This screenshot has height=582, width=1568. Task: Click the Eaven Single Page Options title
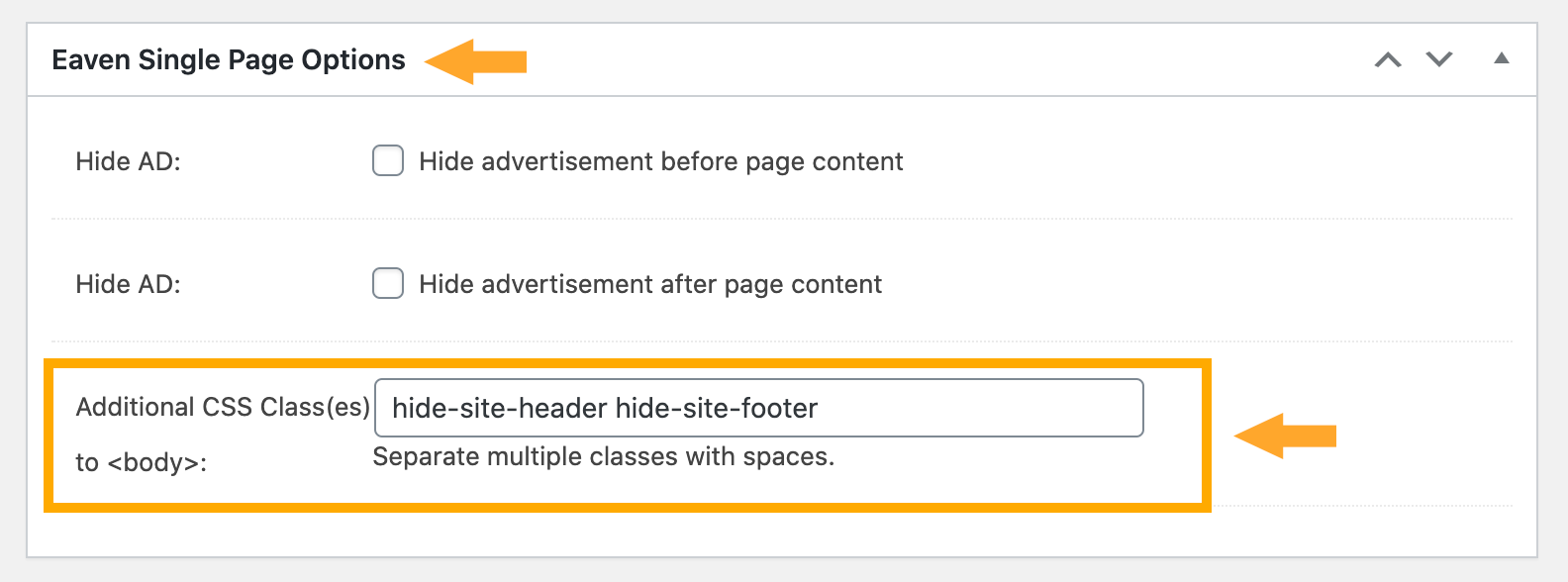click(227, 59)
